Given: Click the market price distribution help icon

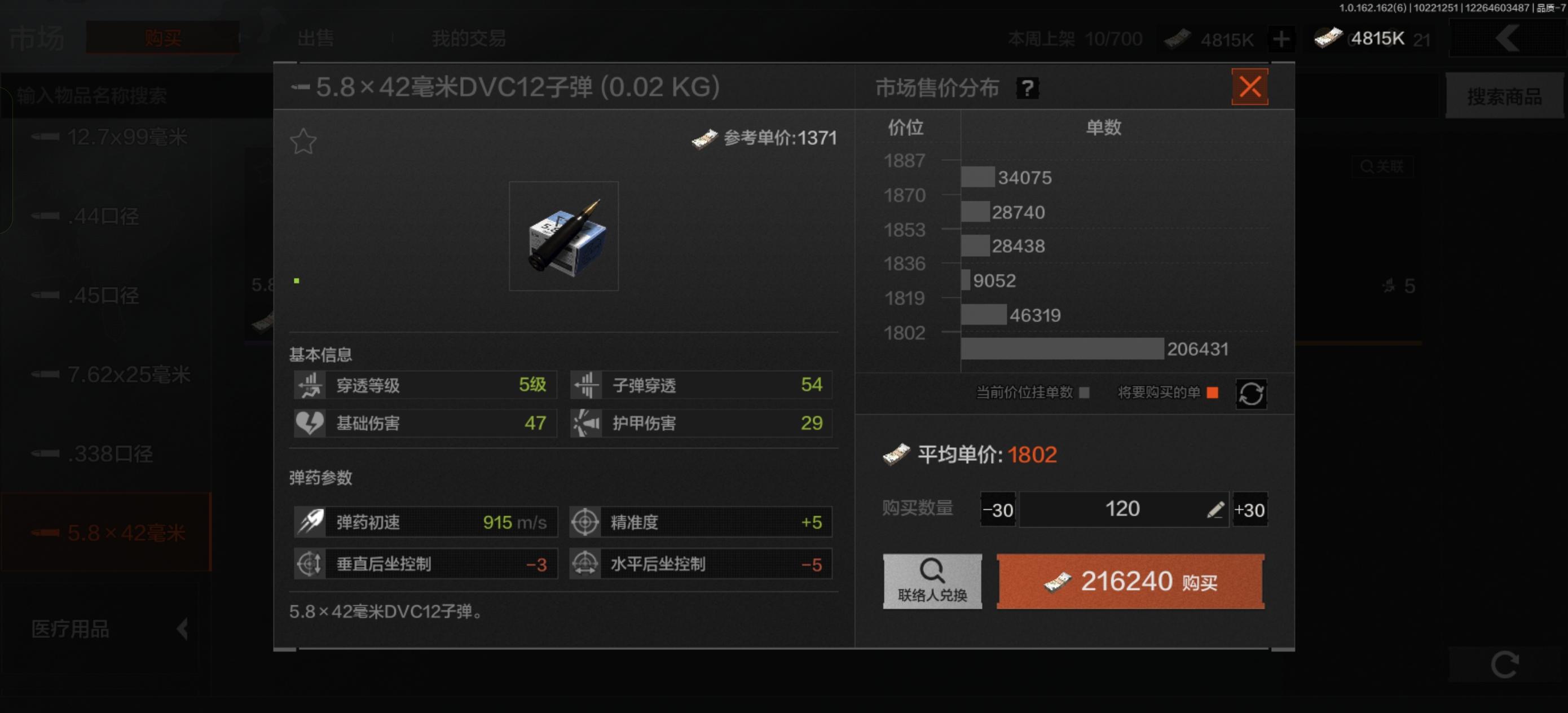Looking at the screenshot, I should coord(1027,89).
